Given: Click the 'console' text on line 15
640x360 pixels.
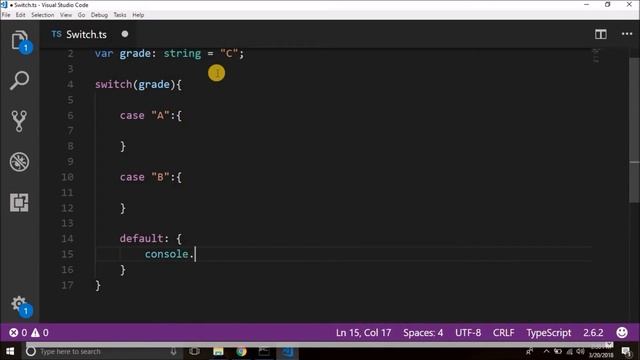Looking at the screenshot, I should pyautogui.click(x=167, y=254).
